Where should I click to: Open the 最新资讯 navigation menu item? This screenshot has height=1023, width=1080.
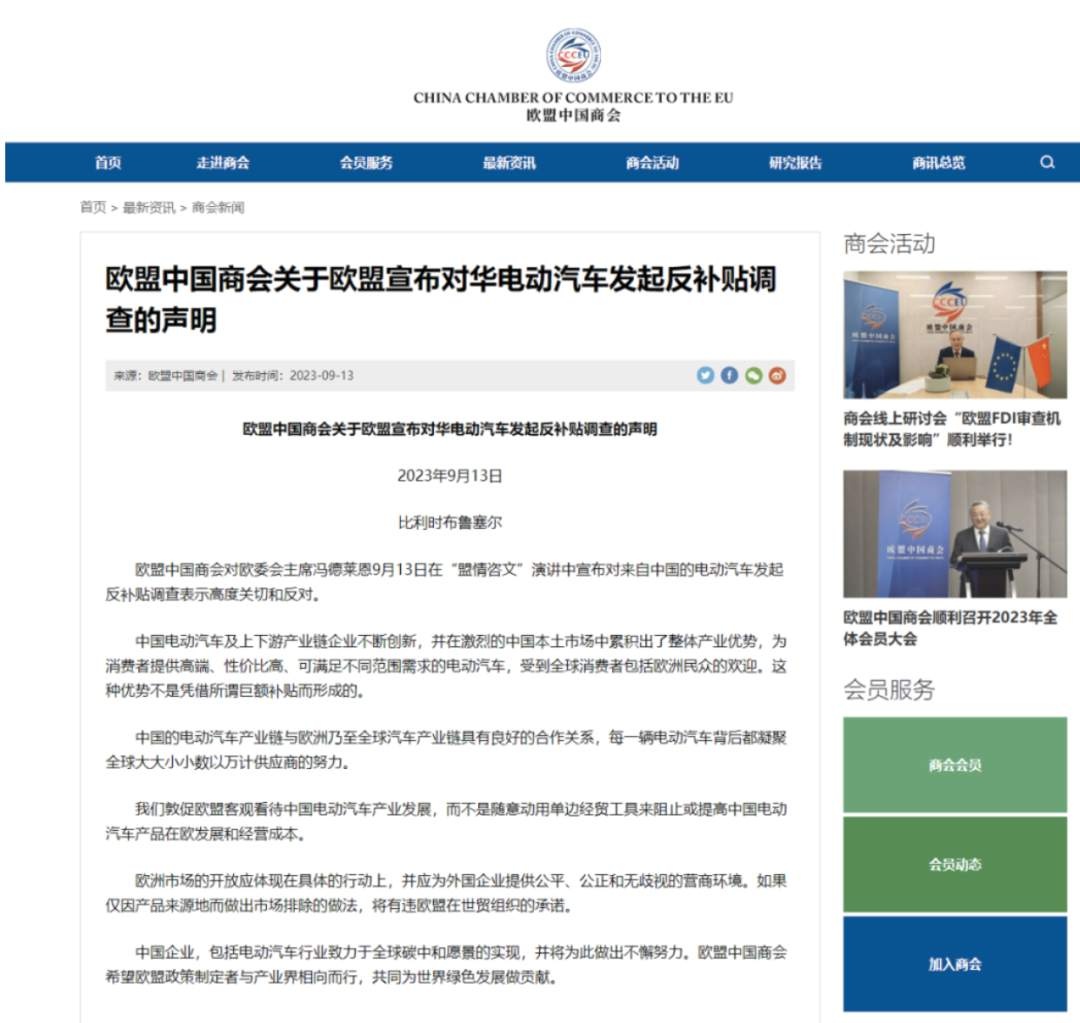pyautogui.click(x=509, y=163)
